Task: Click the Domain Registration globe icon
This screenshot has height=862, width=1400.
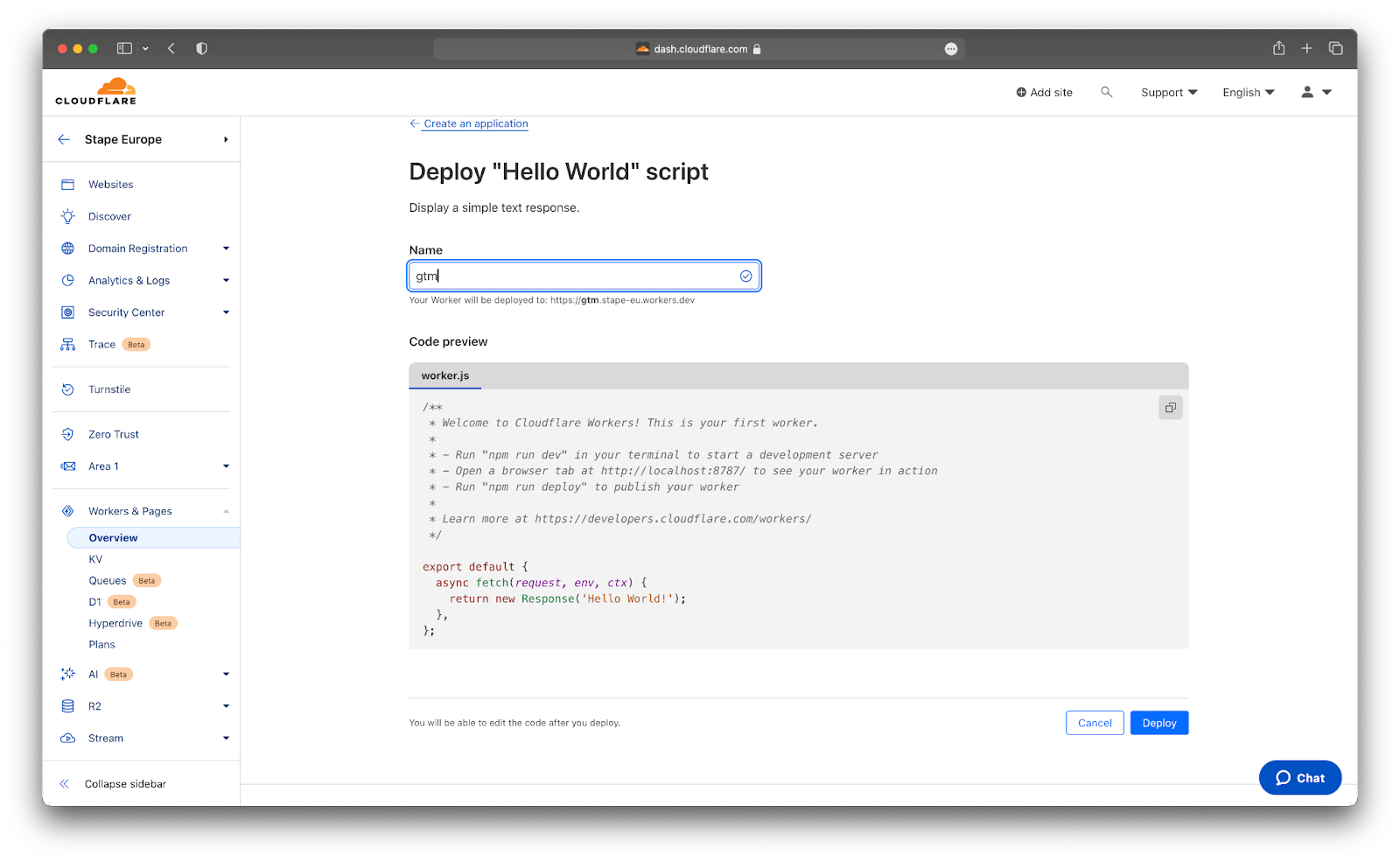Action: tap(67, 249)
